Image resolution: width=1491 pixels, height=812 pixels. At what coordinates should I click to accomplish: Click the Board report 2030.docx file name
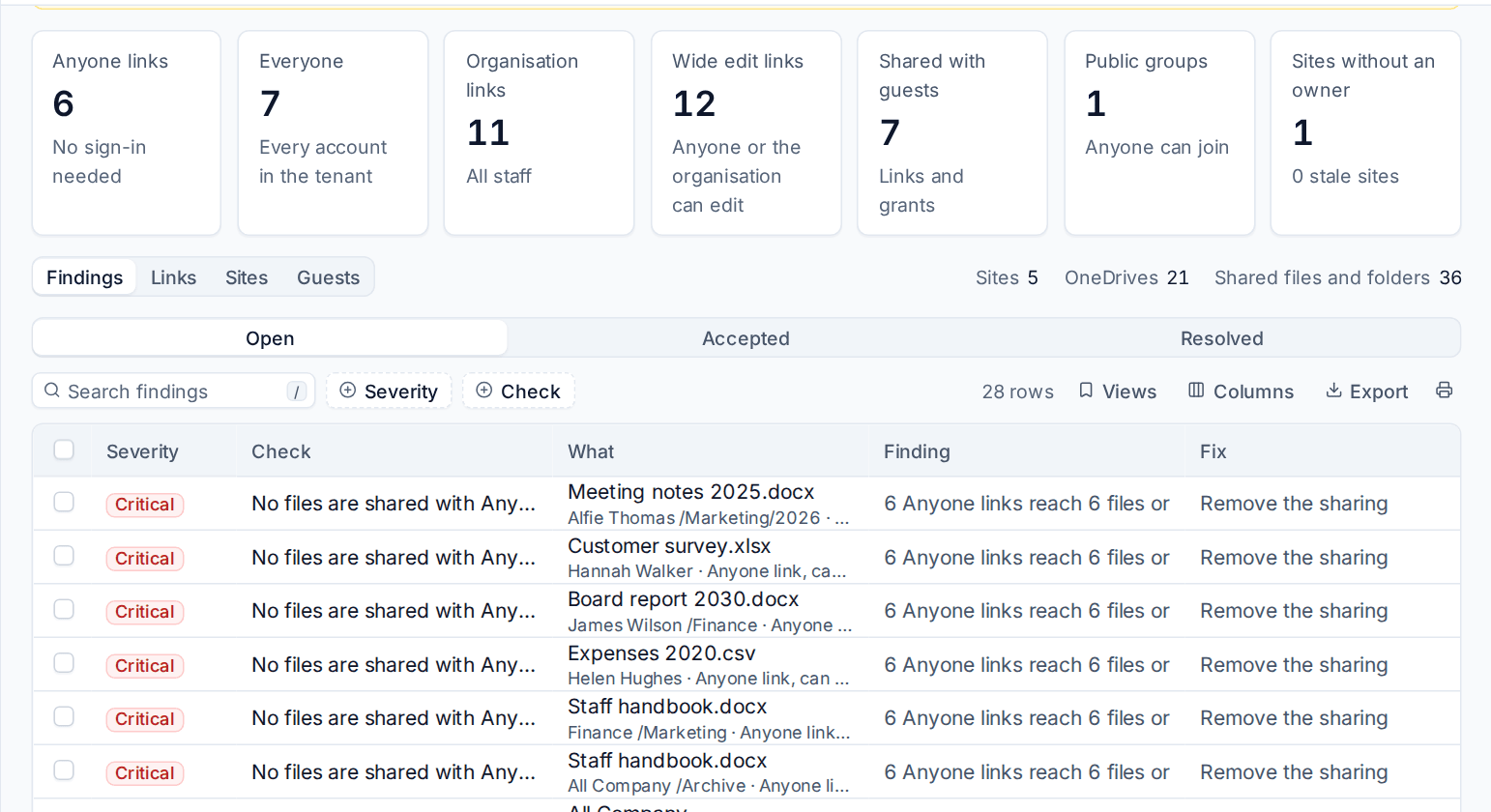(684, 599)
